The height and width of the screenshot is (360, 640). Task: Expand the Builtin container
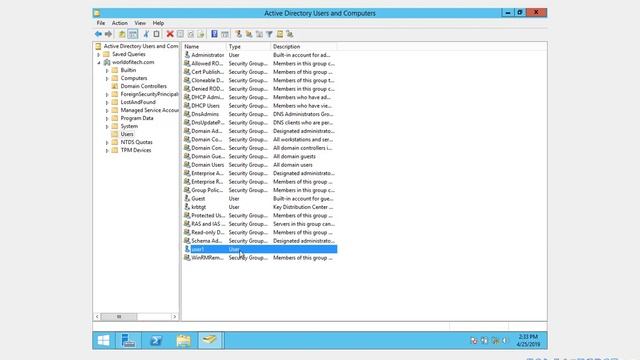pos(107,70)
